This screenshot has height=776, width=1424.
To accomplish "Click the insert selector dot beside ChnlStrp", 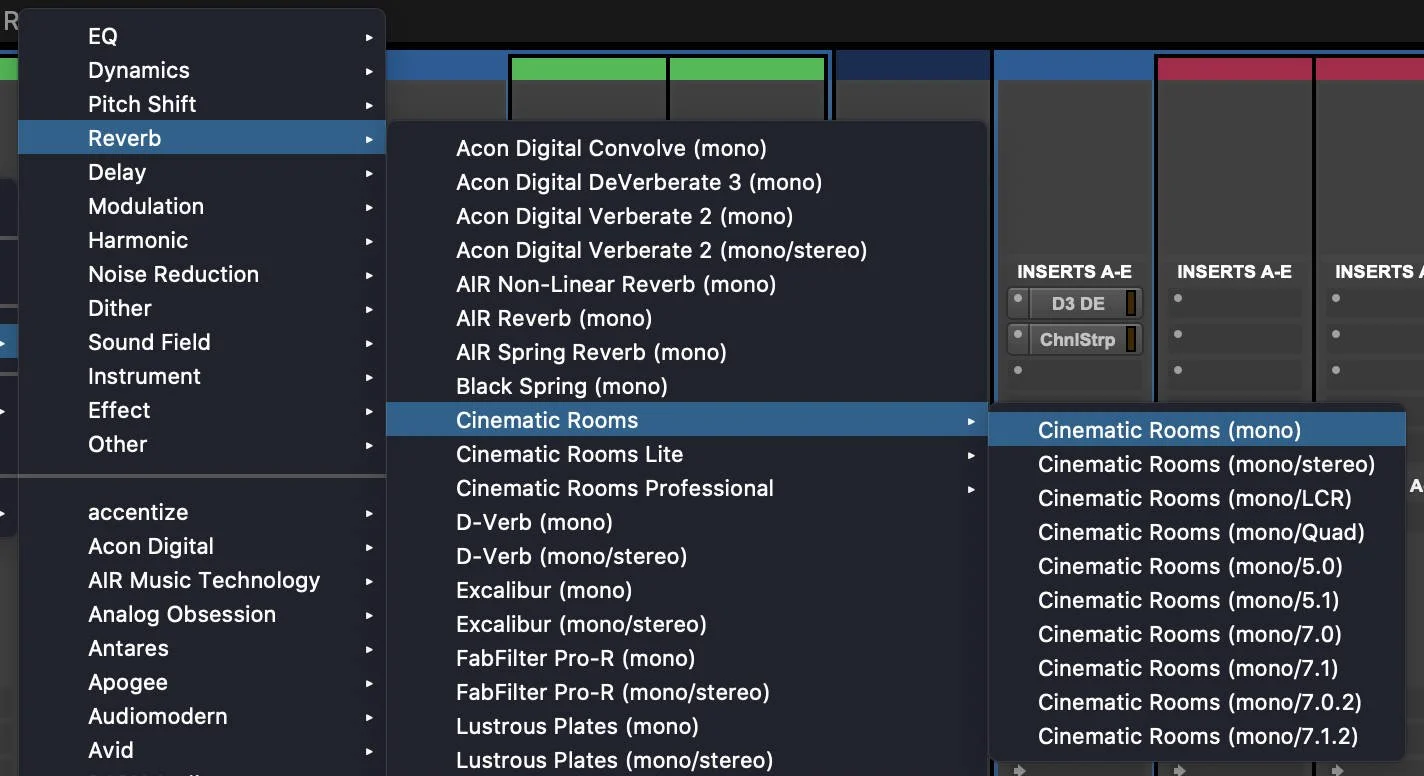I will click(1018, 335).
